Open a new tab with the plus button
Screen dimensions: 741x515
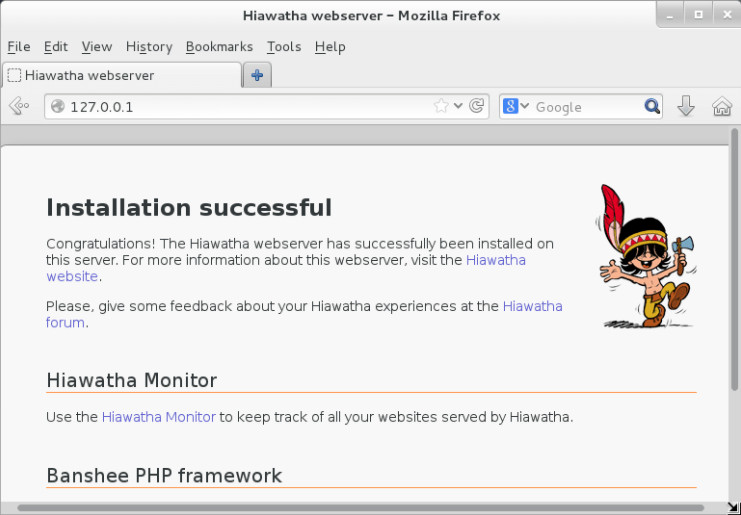click(x=257, y=75)
